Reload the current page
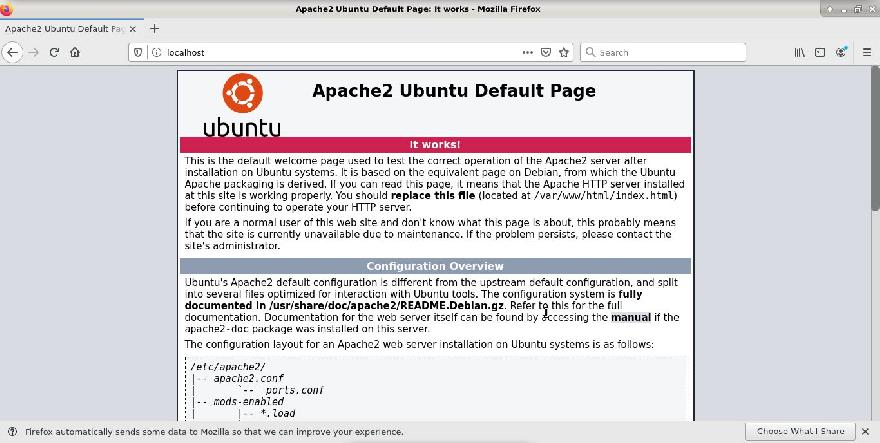The width and height of the screenshot is (880, 443). point(54,52)
